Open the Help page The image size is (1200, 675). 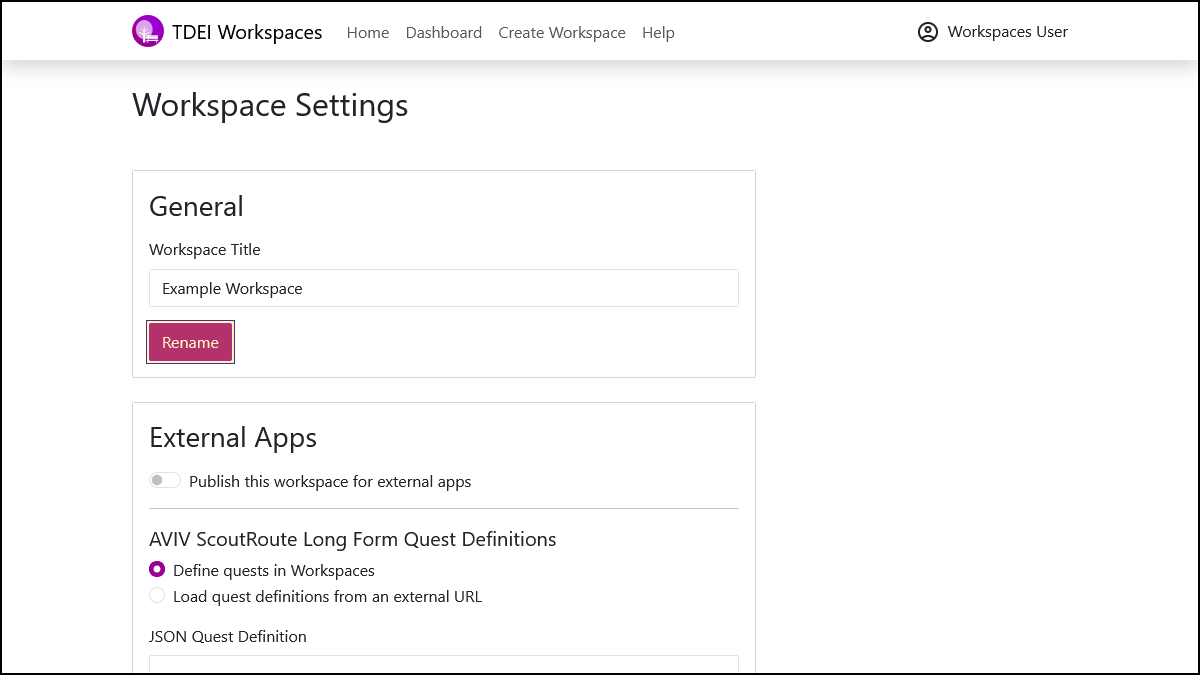(x=658, y=32)
